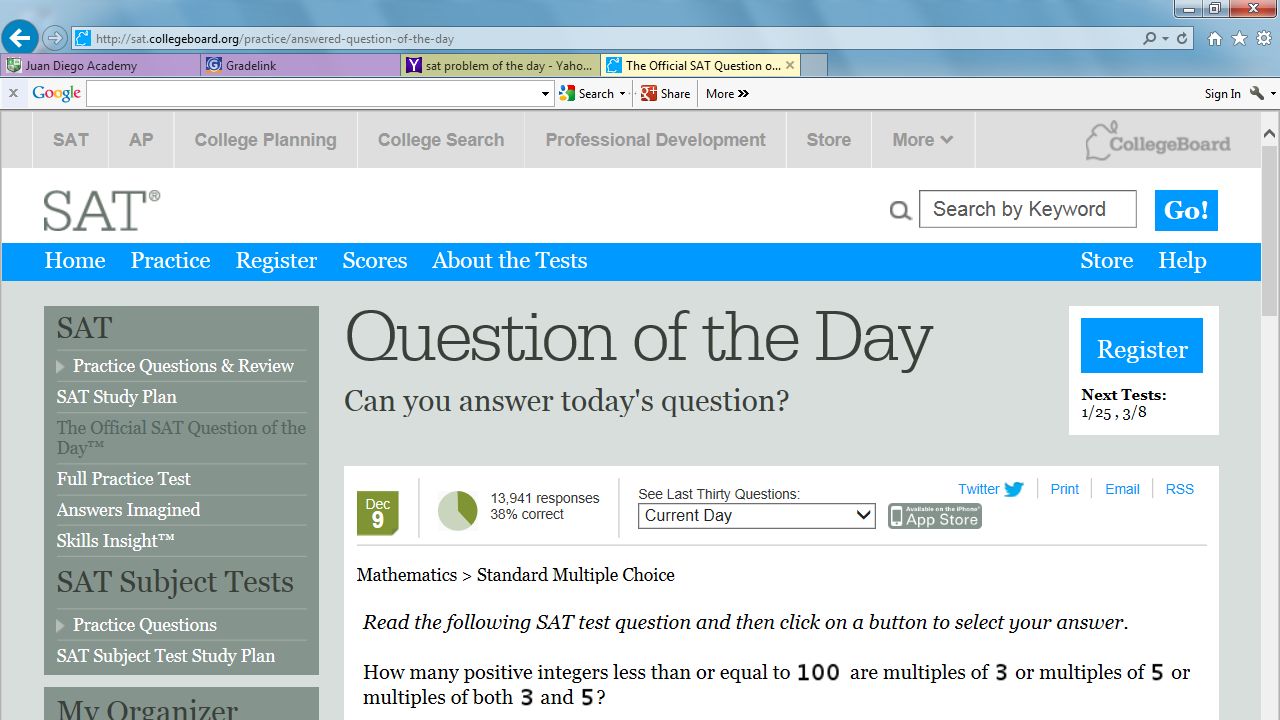This screenshot has width=1280, height=720.
Task: Open Home in the blue menu bar
Action: [x=75, y=261]
